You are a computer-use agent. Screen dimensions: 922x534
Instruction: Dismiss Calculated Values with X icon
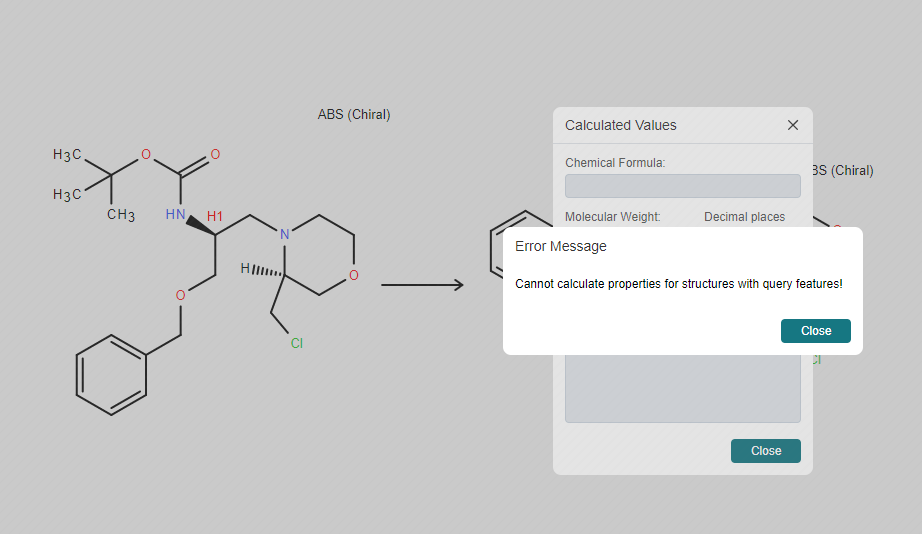793,125
